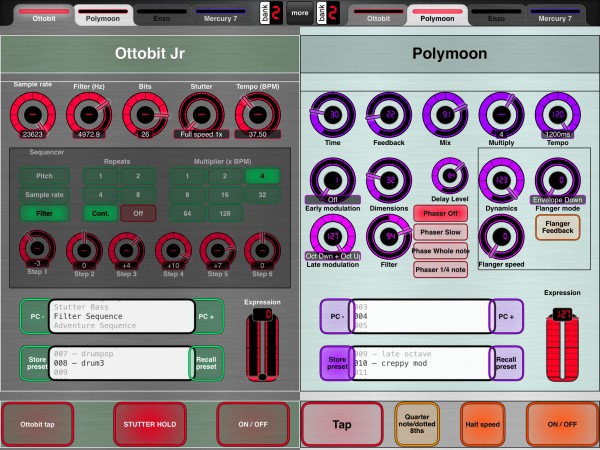The width and height of the screenshot is (600, 450).
Task: Click Polymoon PC - button
Action: point(336,317)
